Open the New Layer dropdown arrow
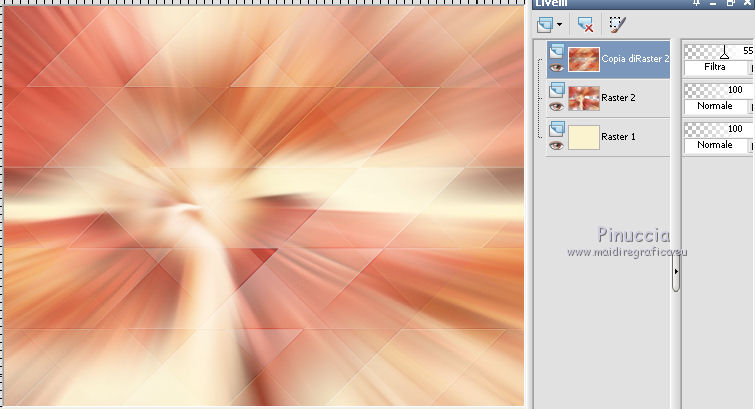This screenshot has width=755, height=409. pyautogui.click(x=560, y=24)
